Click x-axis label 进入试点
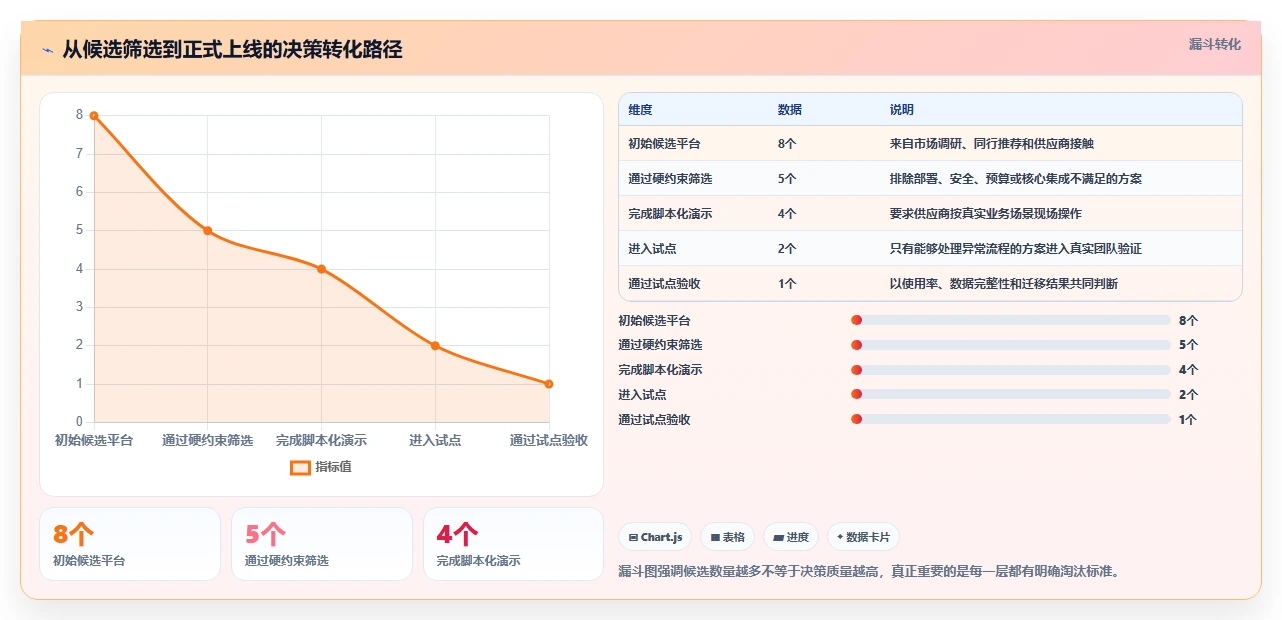Image resolution: width=1282 pixels, height=620 pixels. click(435, 440)
